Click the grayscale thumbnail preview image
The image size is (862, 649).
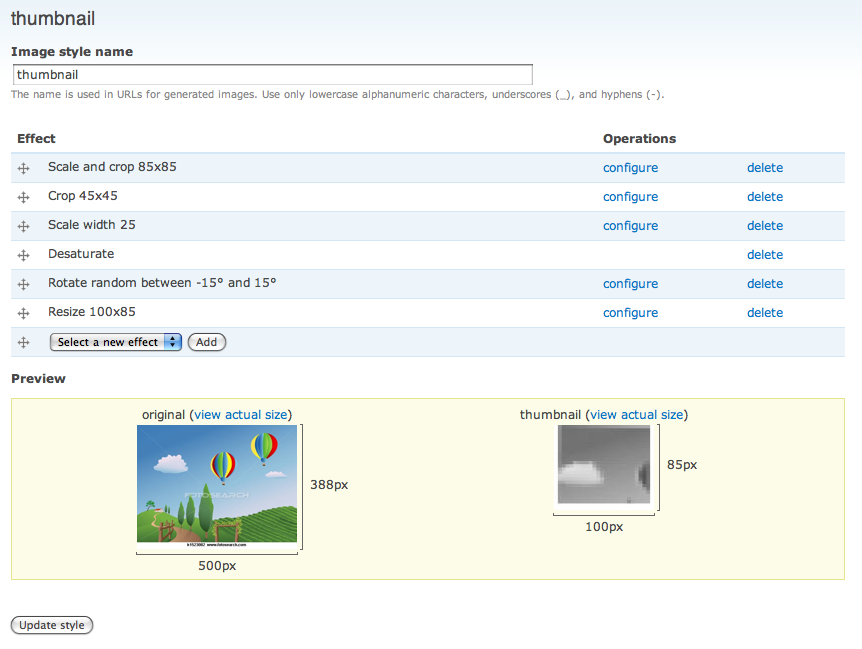tap(603, 467)
